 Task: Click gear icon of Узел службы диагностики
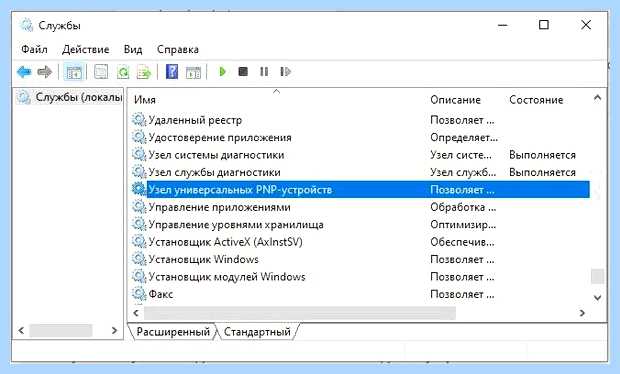pyautogui.click(x=139, y=172)
